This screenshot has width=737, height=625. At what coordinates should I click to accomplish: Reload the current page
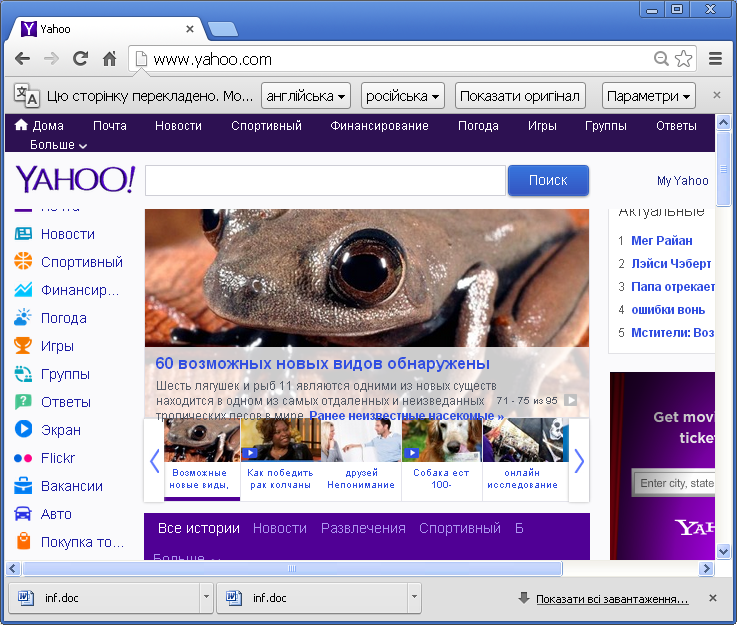pyautogui.click(x=80, y=59)
